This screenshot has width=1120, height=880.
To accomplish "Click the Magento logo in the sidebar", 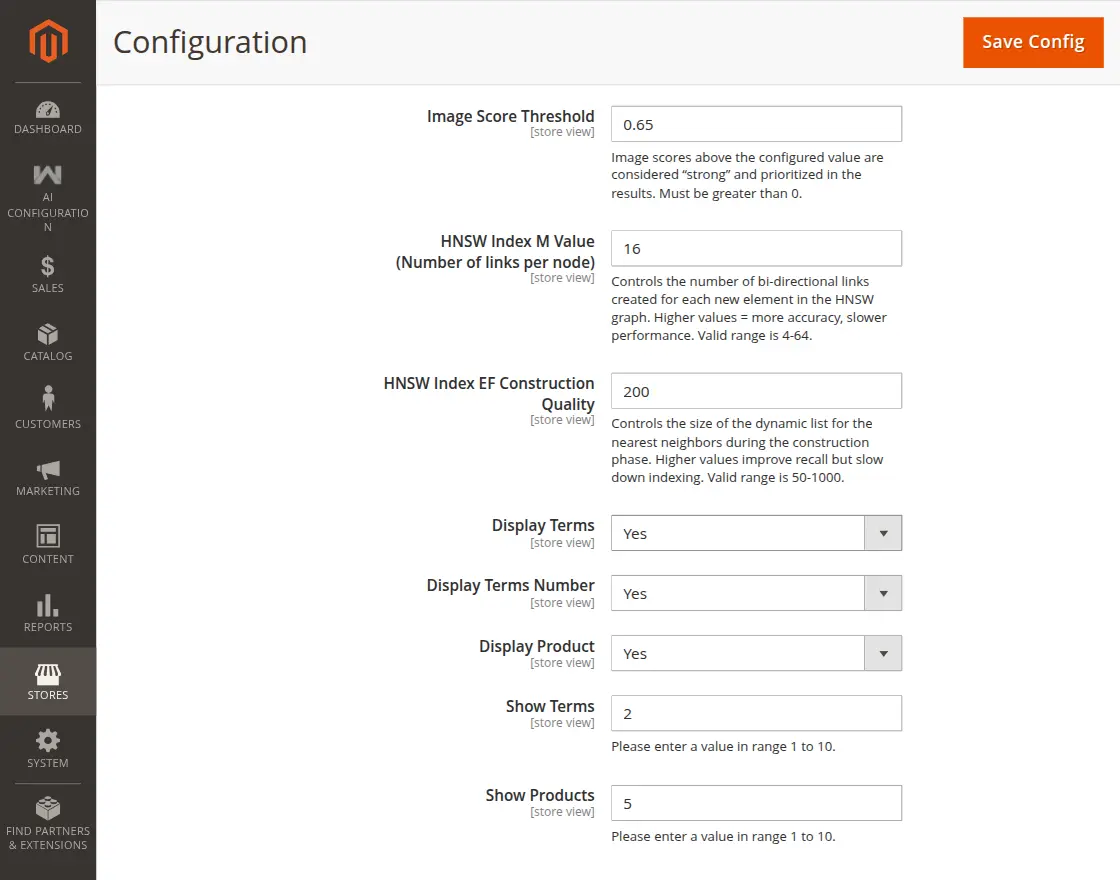I will coord(47,40).
